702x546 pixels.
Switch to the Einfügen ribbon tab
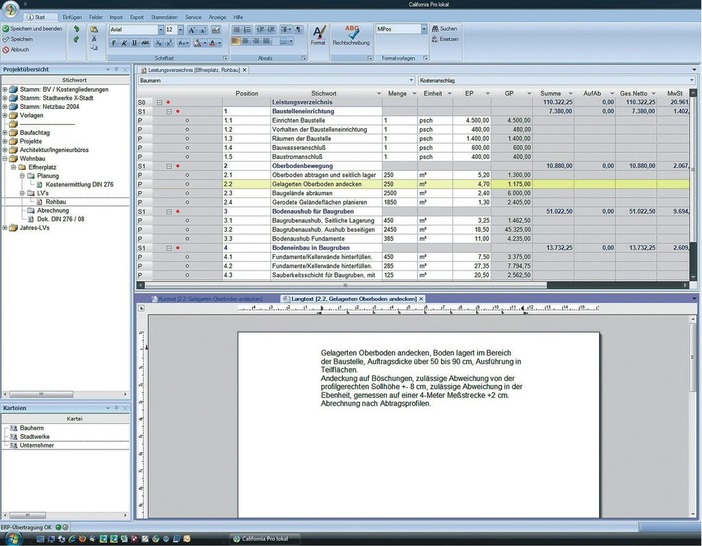pos(72,17)
